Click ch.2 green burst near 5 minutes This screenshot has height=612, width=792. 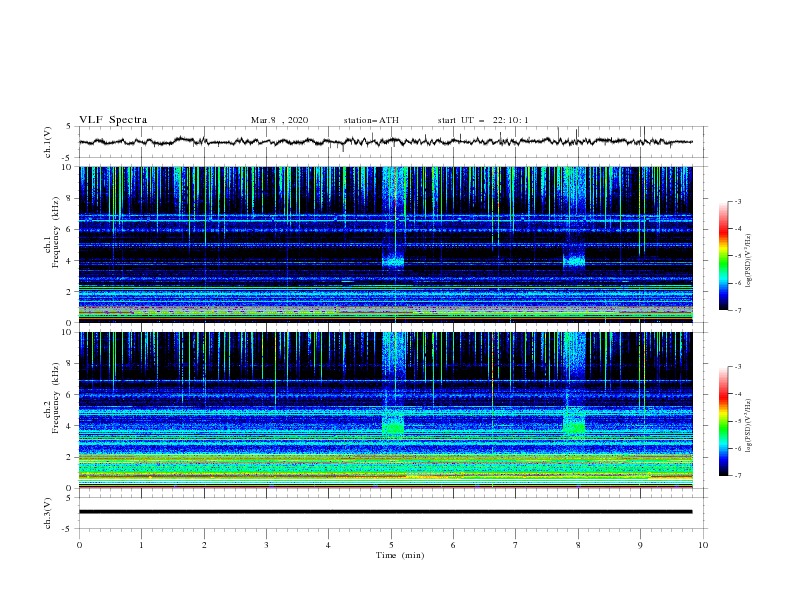pyautogui.click(x=393, y=427)
